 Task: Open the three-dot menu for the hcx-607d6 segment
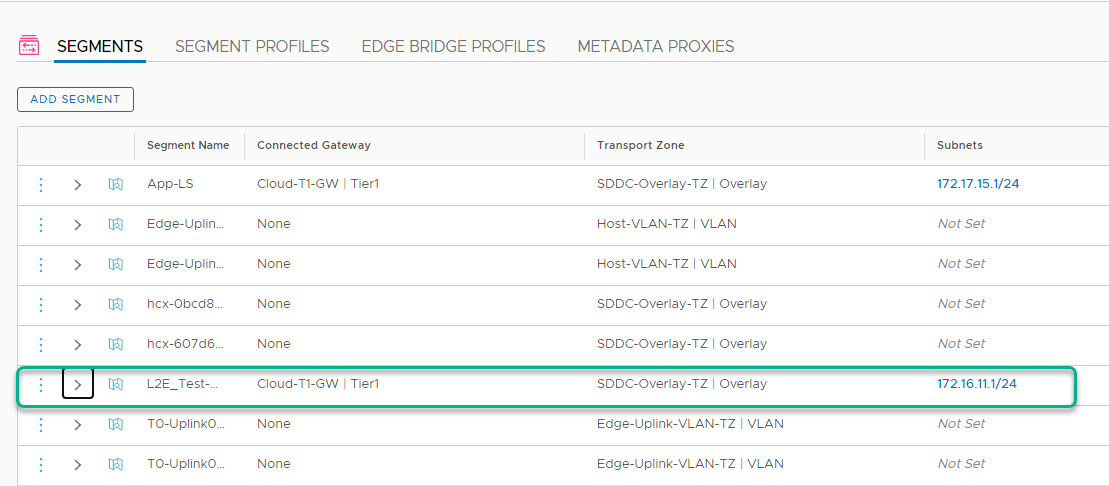[41, 344]
